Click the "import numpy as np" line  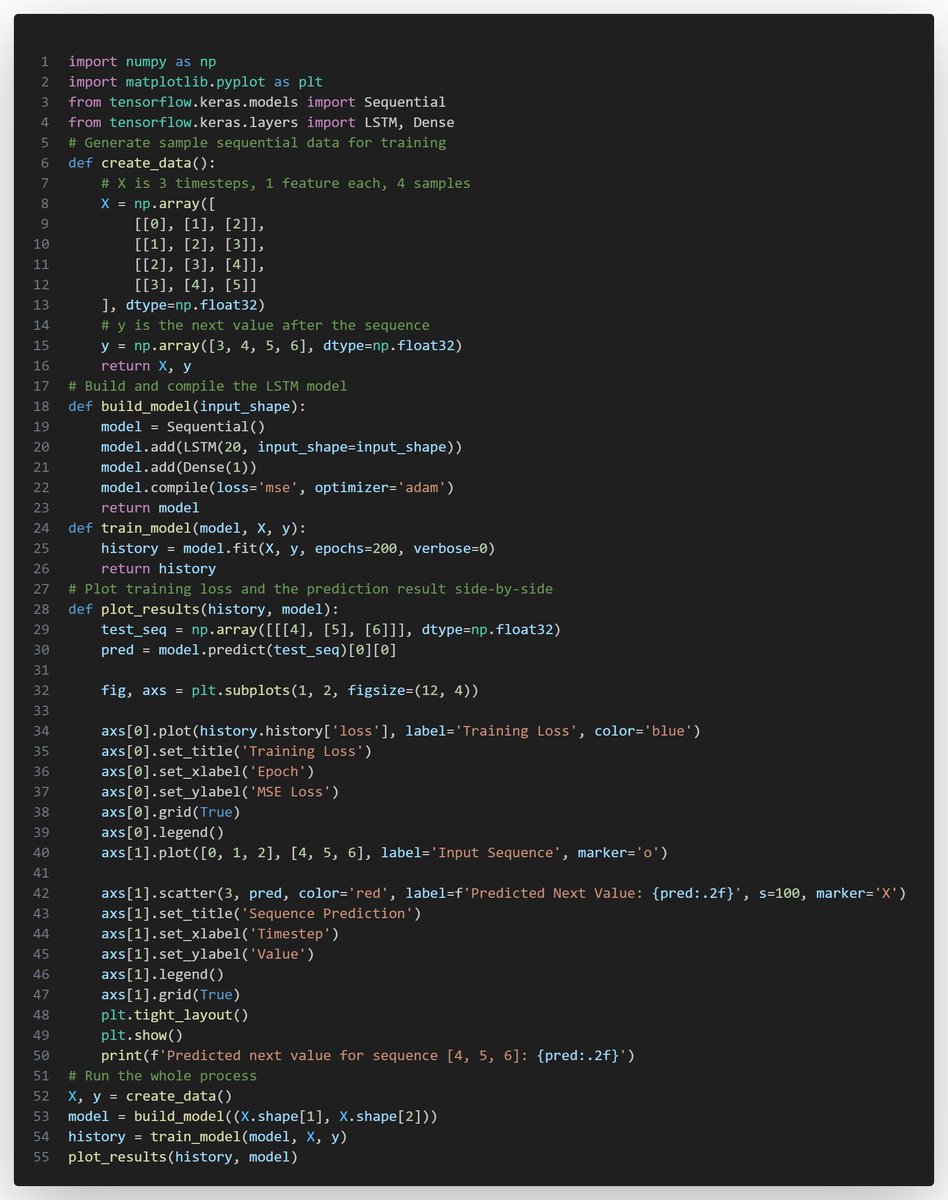point(141,61)
